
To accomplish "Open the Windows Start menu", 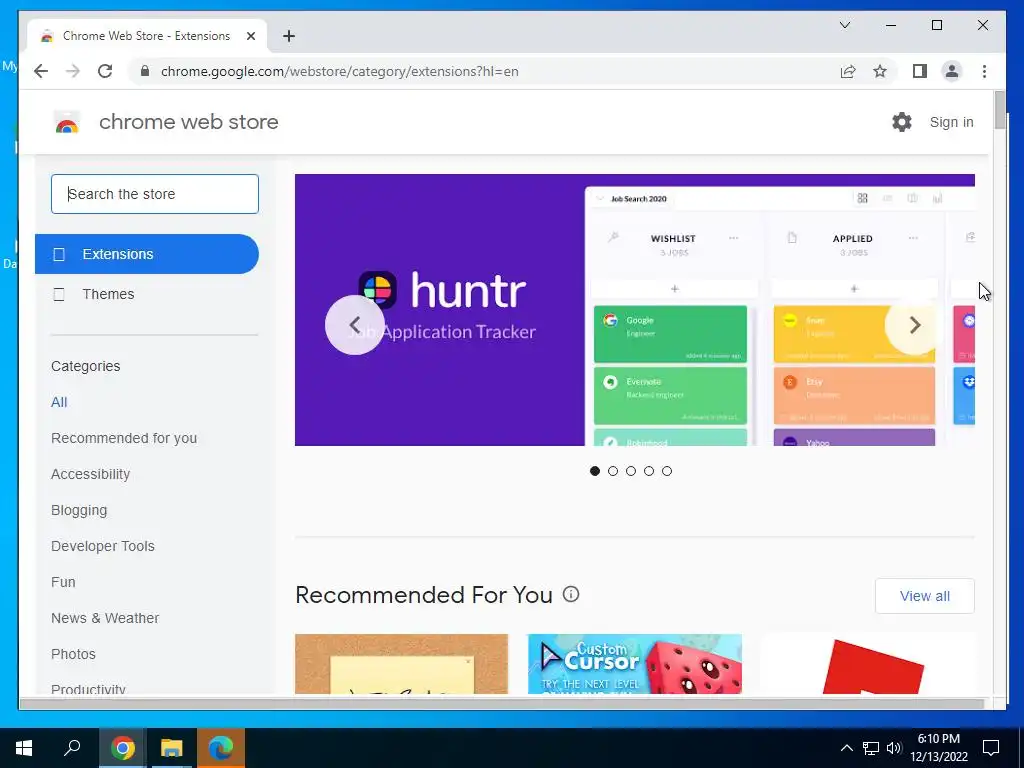I will pos(24,748).
